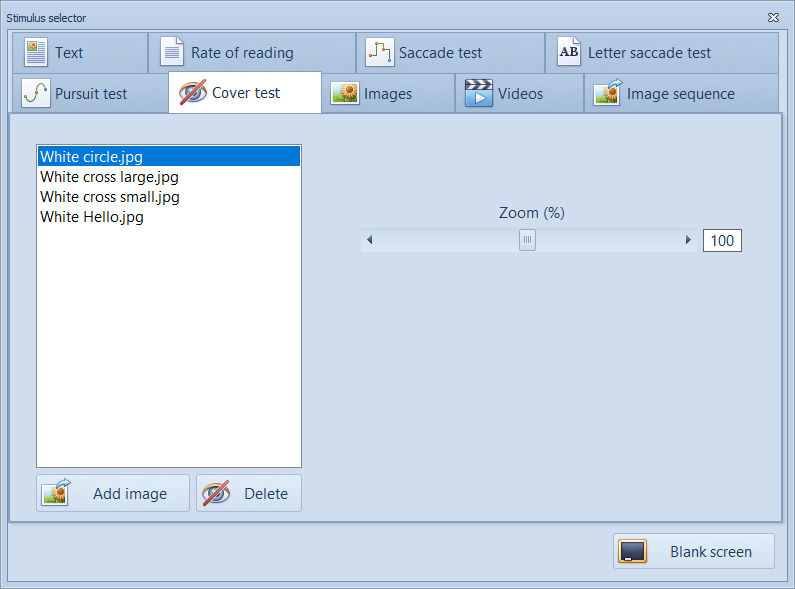Click the Saccade test icon
The image size is (795, 589).
click(379, 52)
